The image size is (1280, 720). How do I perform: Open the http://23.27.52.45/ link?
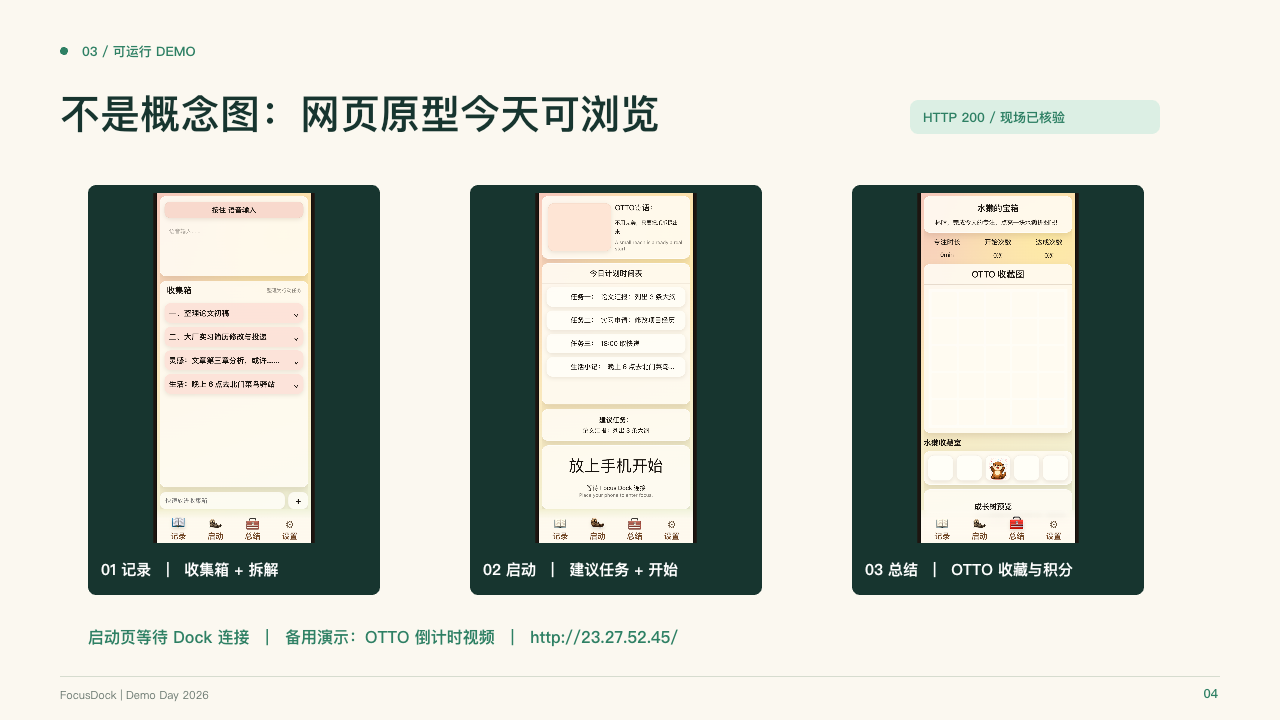click(604, 637)
